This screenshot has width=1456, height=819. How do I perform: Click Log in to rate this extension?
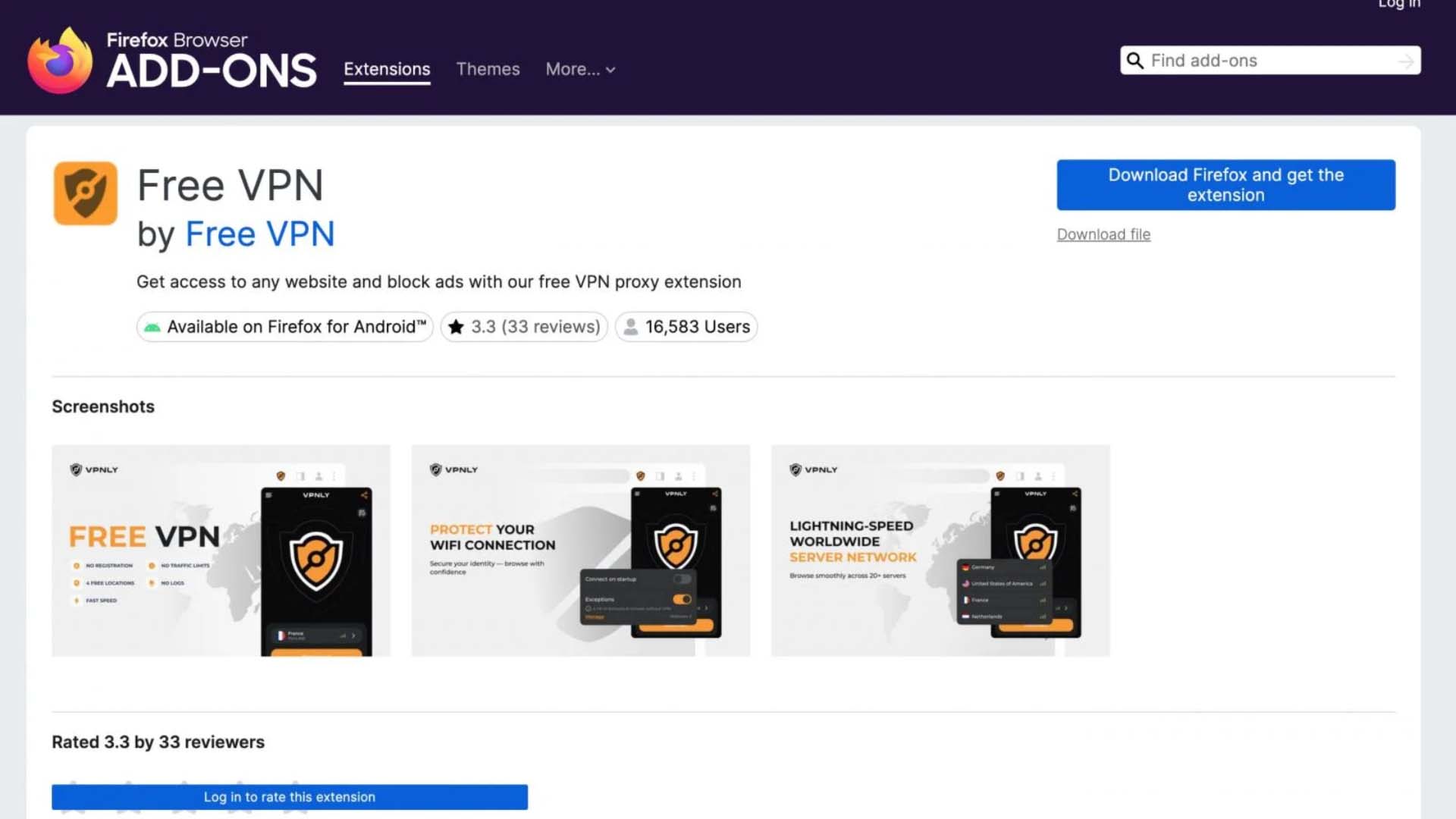click(x=290, y=797)
